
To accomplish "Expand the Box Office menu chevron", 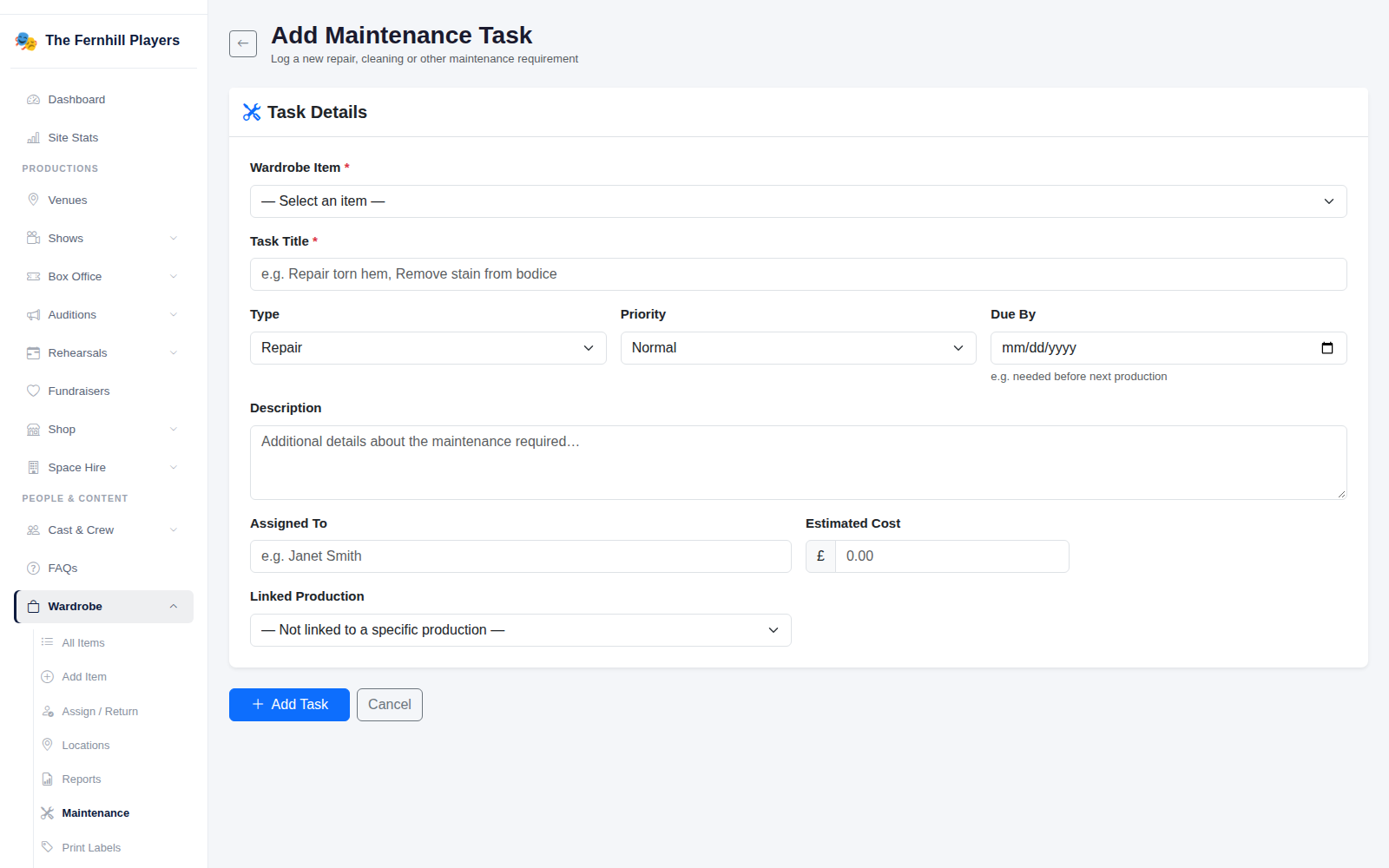I will click(174, 277).
